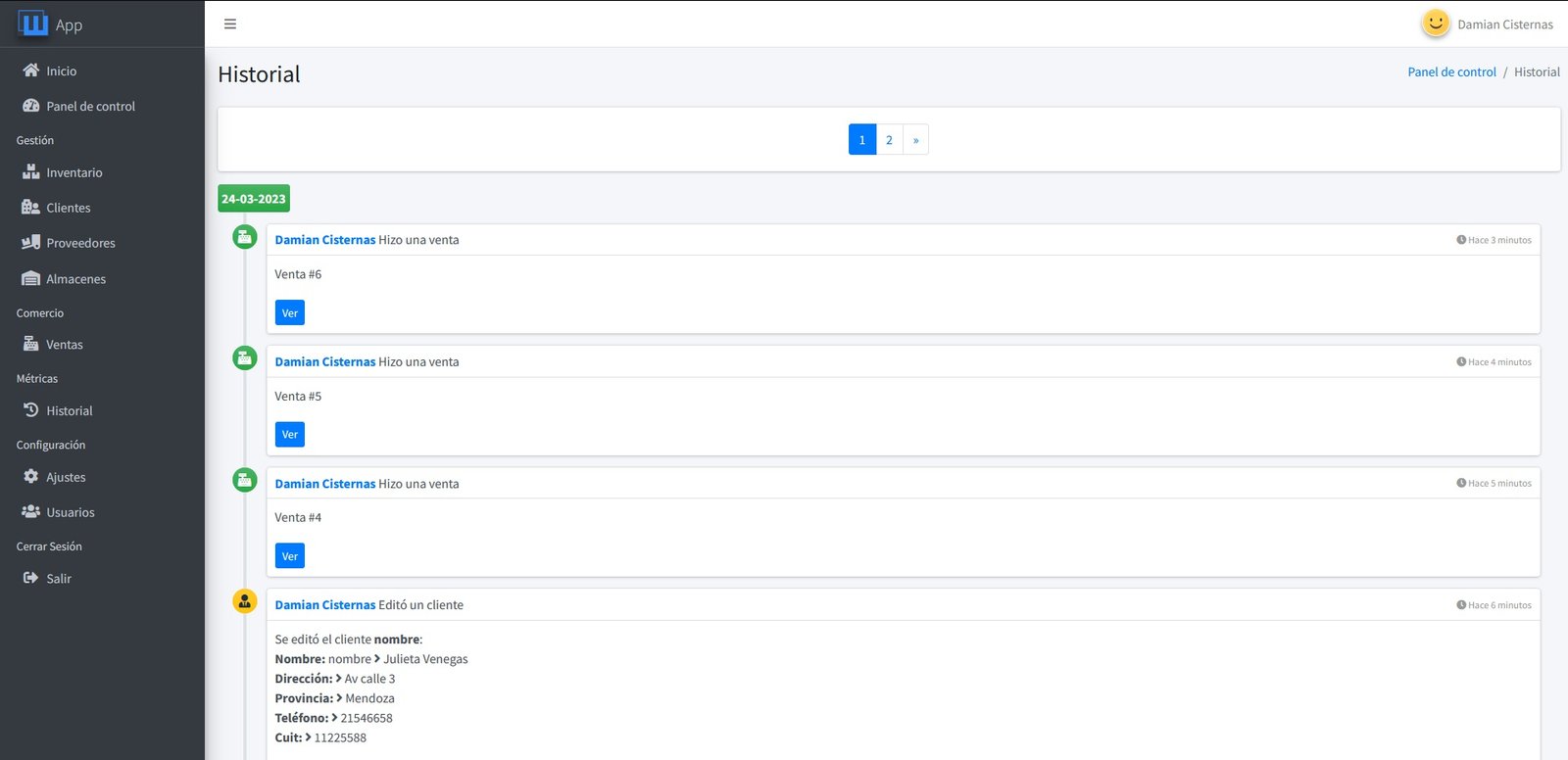
Task: Click Damian Cisternas link on Venta #5 entry
Action: (x=325, y=362)
